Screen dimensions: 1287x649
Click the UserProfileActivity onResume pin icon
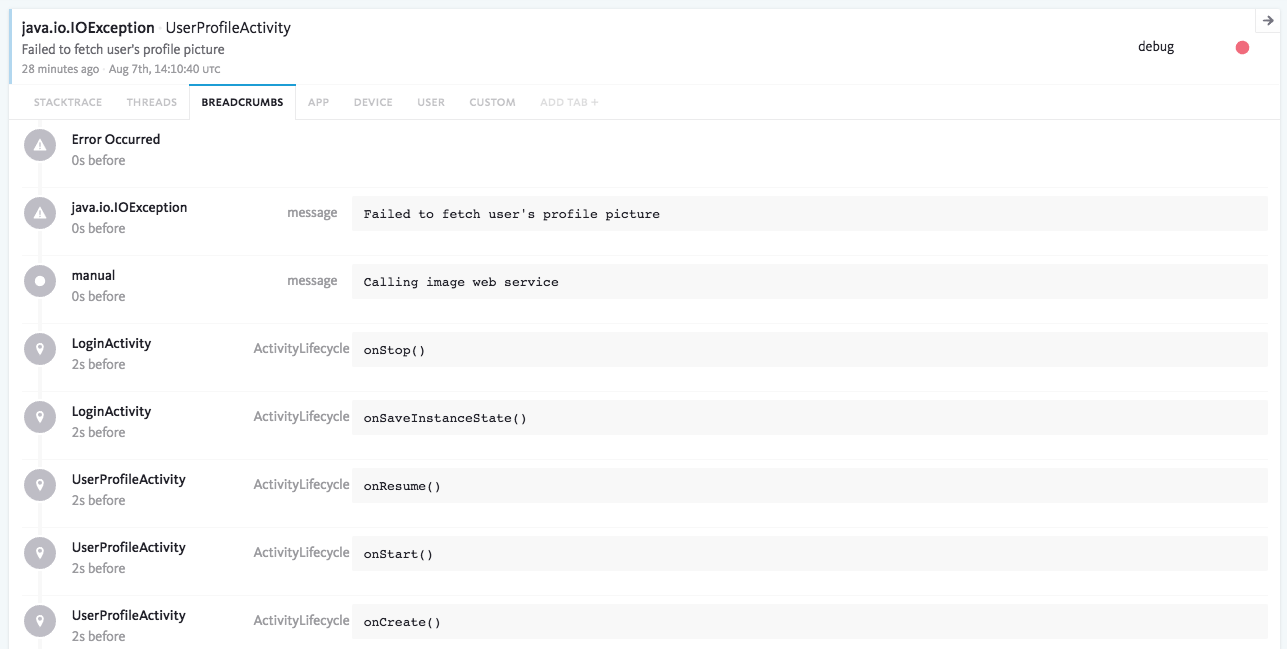point(40,484)
